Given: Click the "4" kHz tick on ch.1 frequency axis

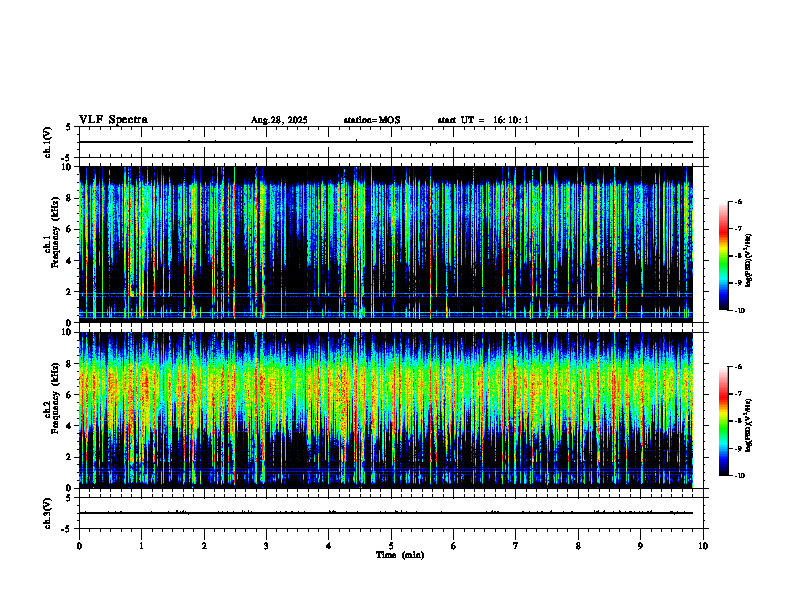Looking at the screenshot, I should [x=70, y=261].
